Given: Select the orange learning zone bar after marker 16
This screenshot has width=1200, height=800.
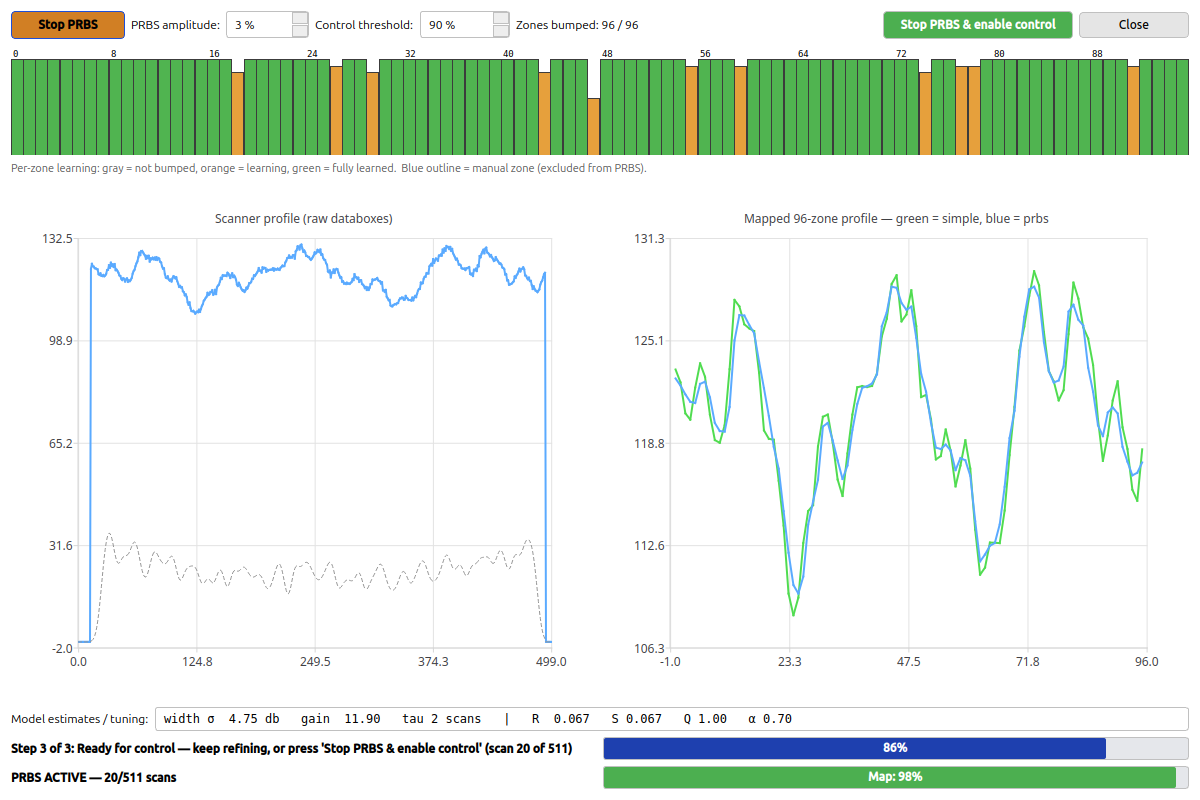Looking at the screenshot, I should click(x=237, y=113).
